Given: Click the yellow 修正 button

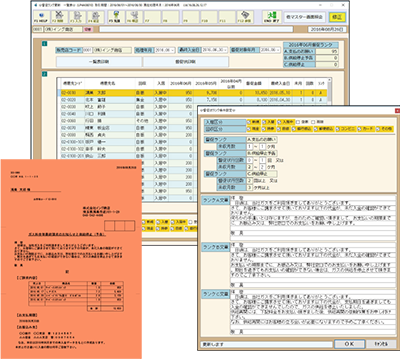Looking at the screenshot, I should point(337,17).
